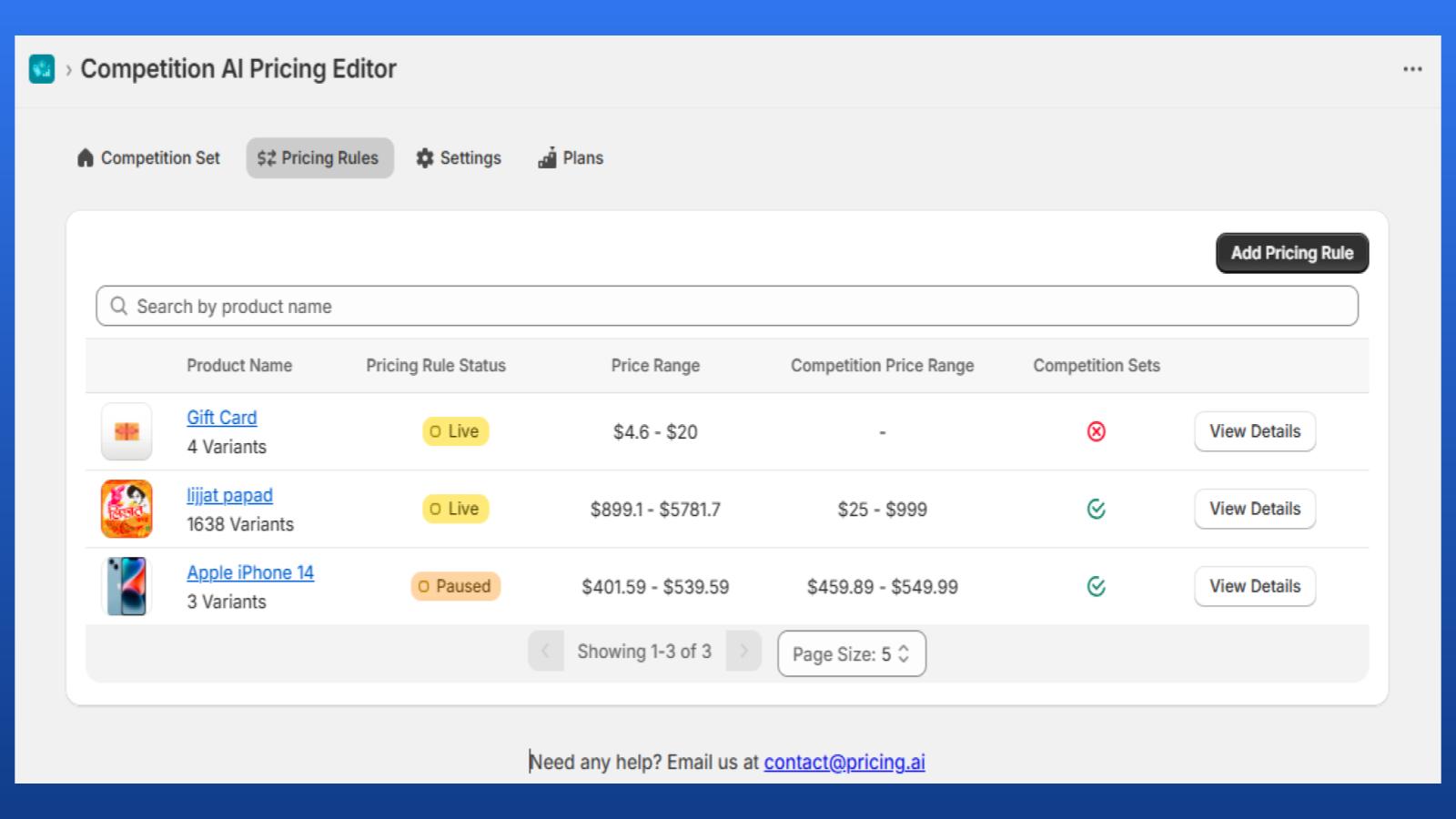
Task: Click the Live status badge for Gift Card
Action: pos(455,431)
